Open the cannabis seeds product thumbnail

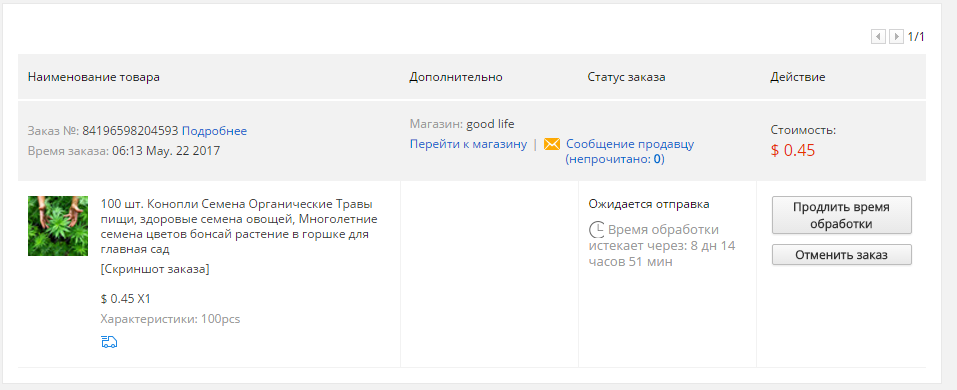click(x=58, y=226)
